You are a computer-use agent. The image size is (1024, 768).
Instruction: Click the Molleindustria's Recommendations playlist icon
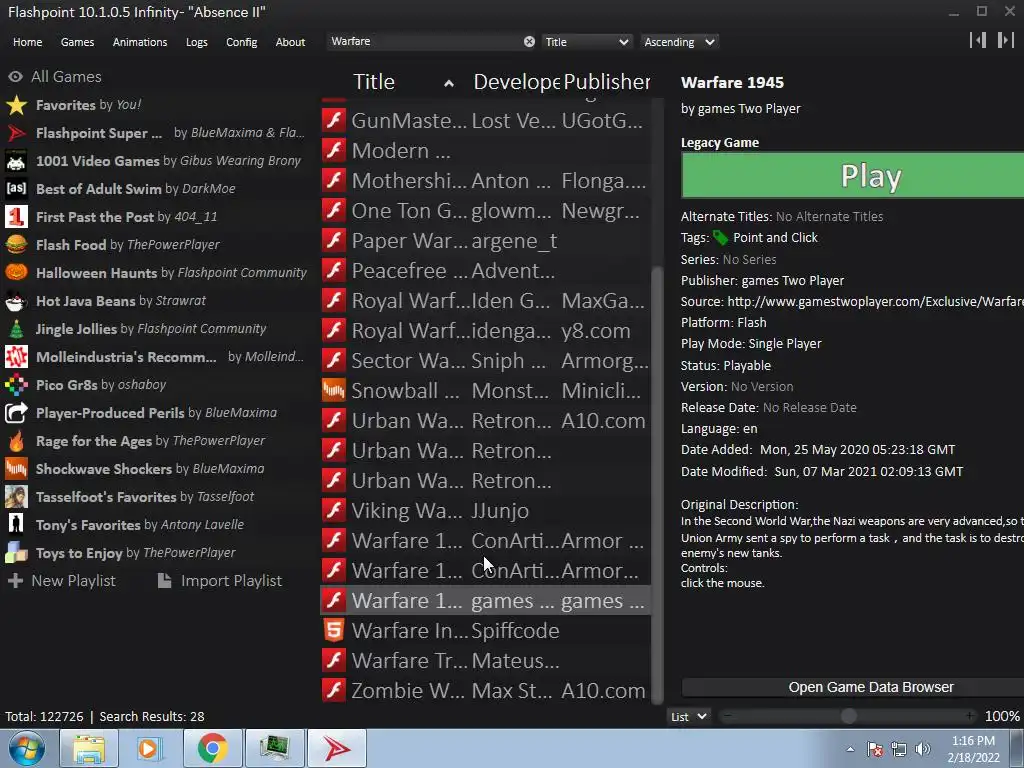(x=16, y=357)
